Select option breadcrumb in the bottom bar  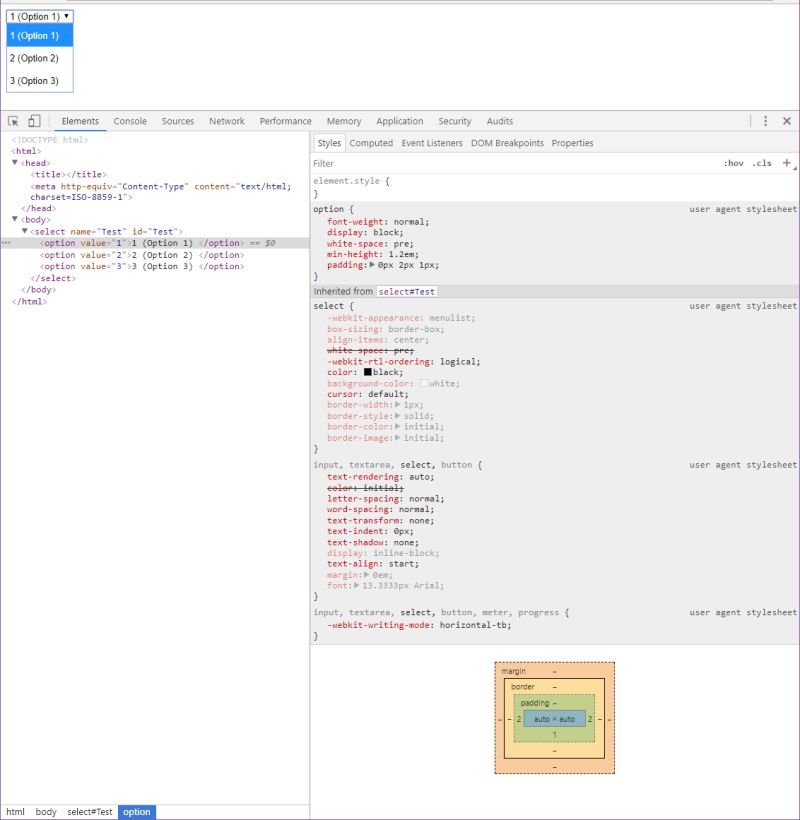136,812
